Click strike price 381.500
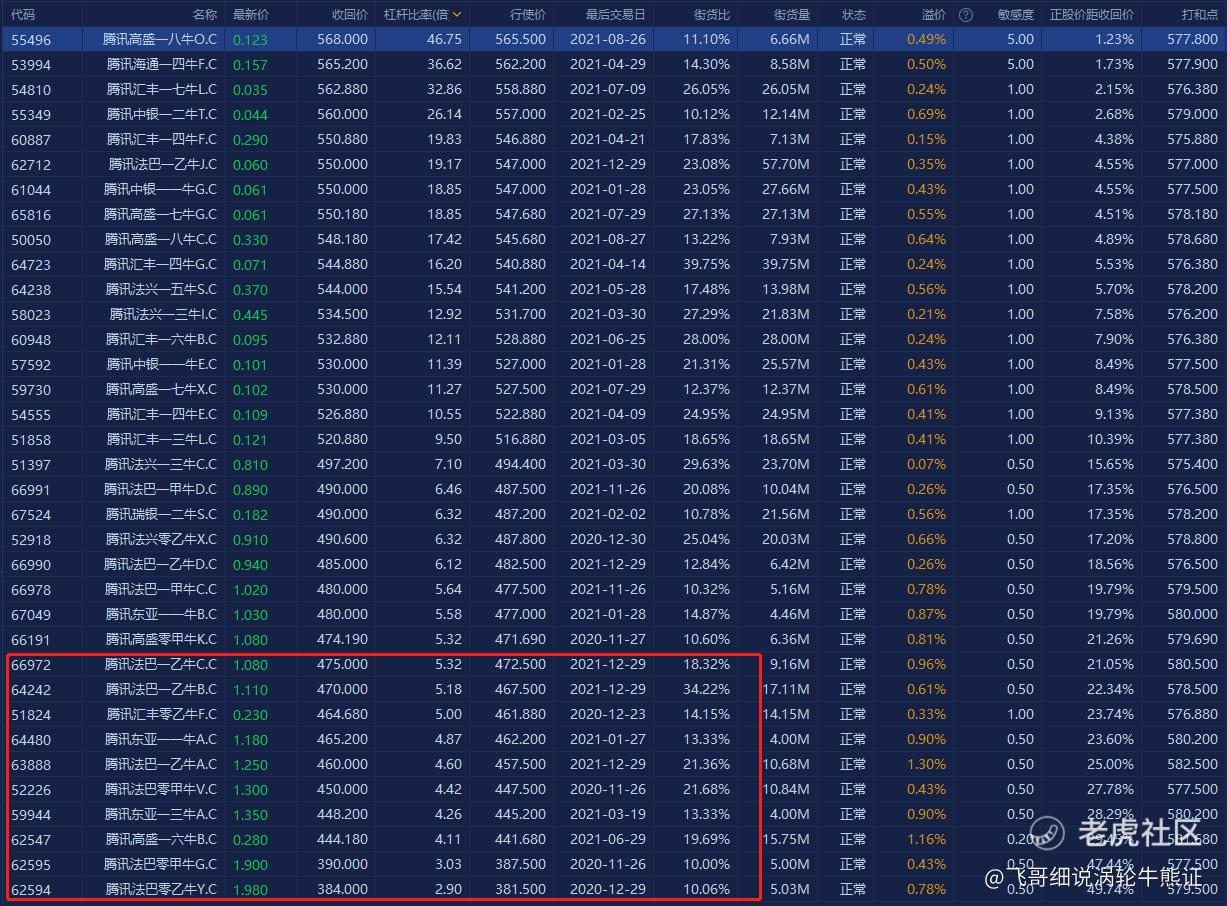1227x906 pixels. click(x=520, y=889)
